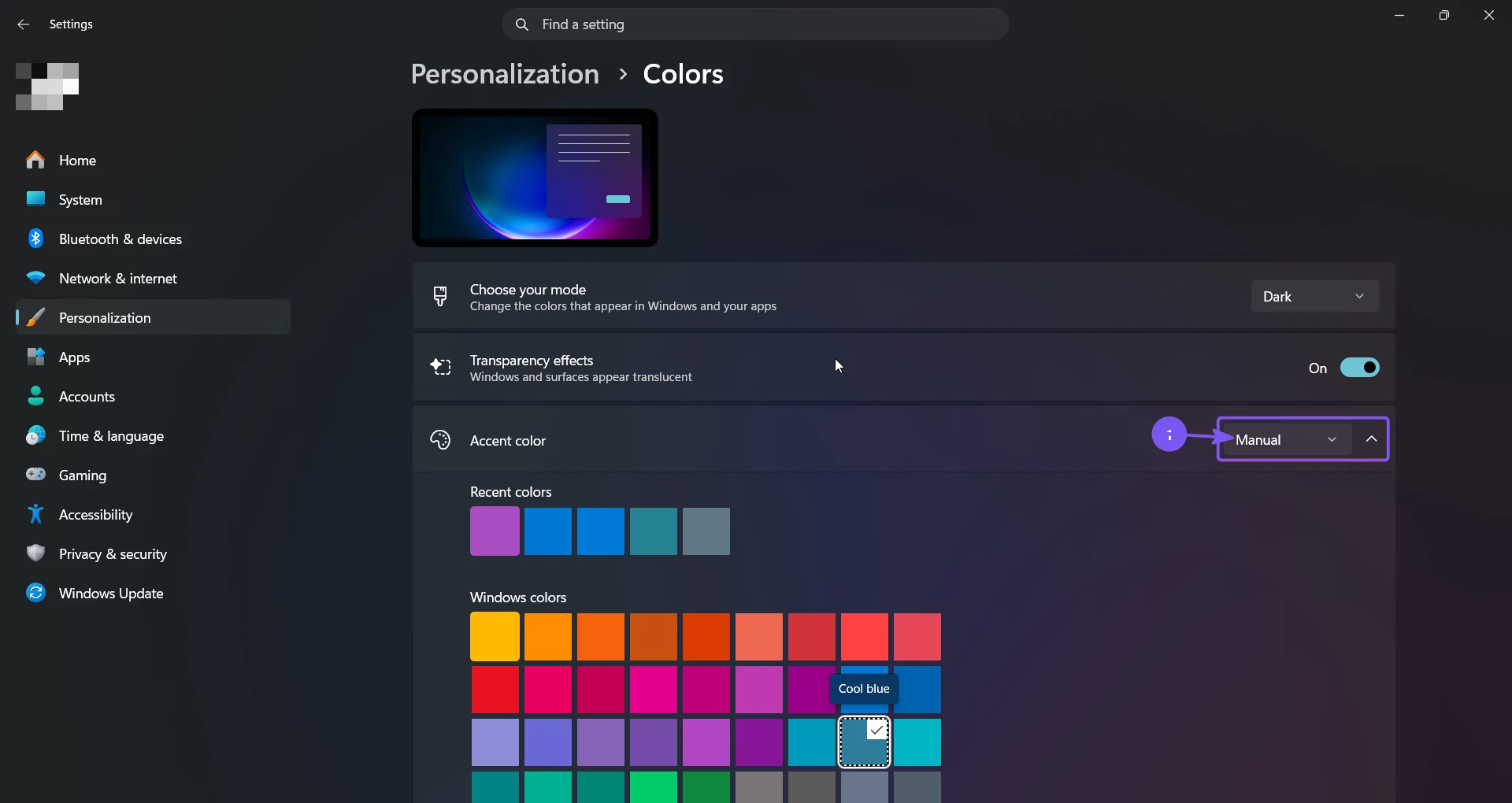The width and height of the screenshot is (1512, 803).
Task: Go to System settings
Action: [153, 199]
